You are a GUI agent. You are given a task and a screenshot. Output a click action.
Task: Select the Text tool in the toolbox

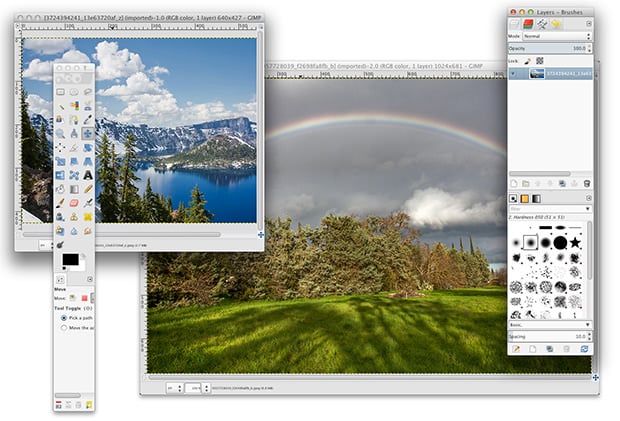coord(88,175)
